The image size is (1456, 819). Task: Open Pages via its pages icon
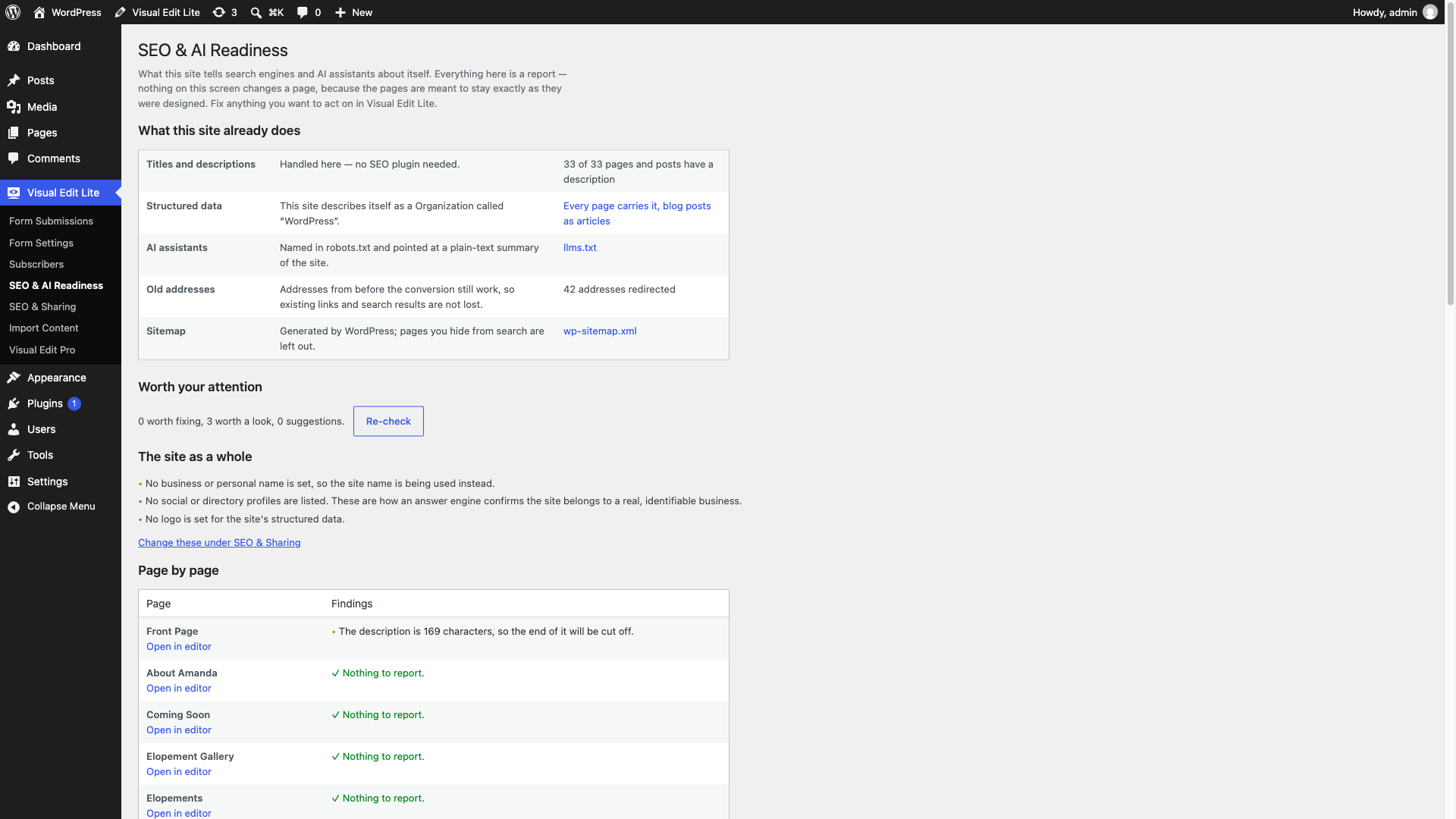[x=14, y=133]
